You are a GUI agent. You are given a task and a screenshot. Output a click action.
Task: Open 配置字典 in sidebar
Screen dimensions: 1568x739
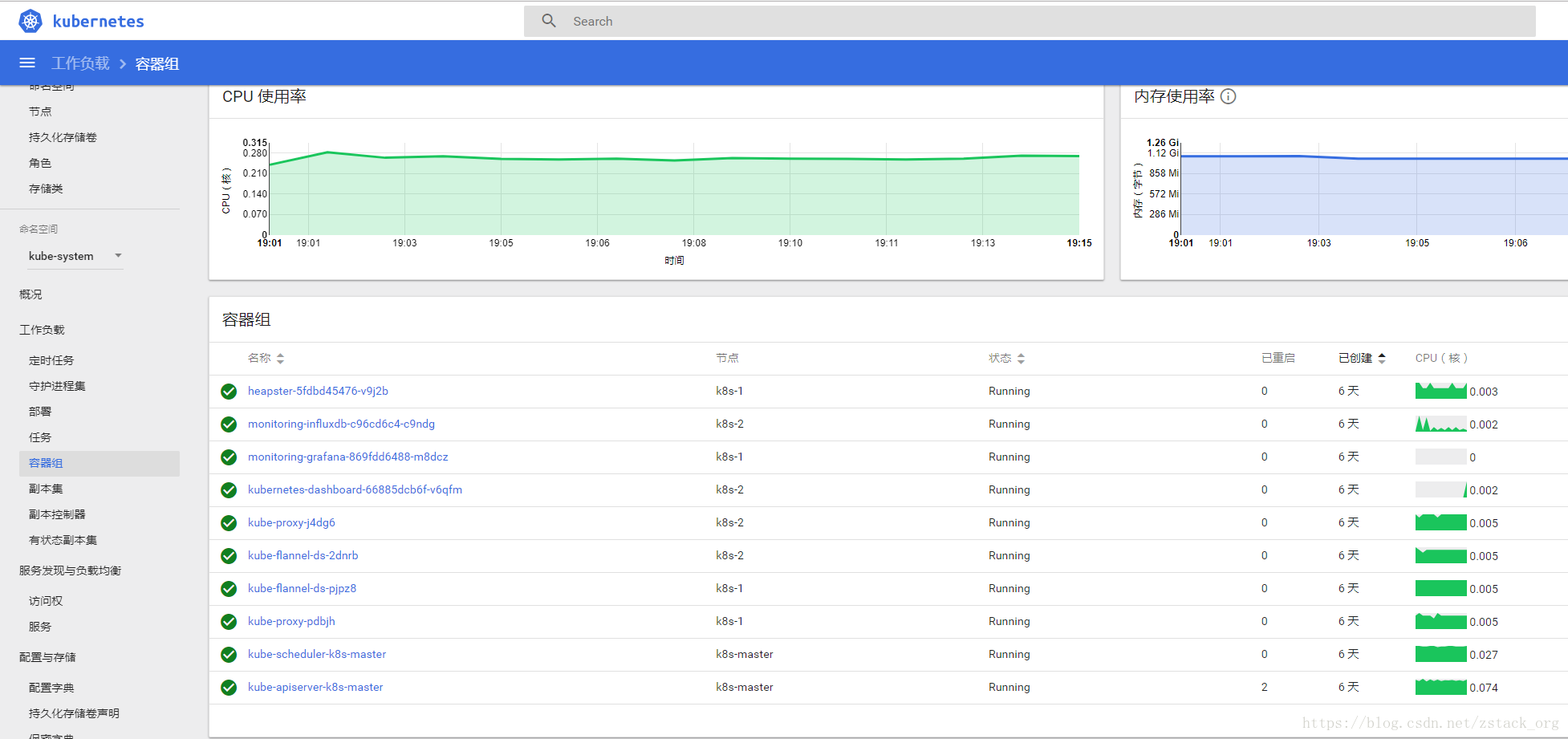(x=51, y=688)
